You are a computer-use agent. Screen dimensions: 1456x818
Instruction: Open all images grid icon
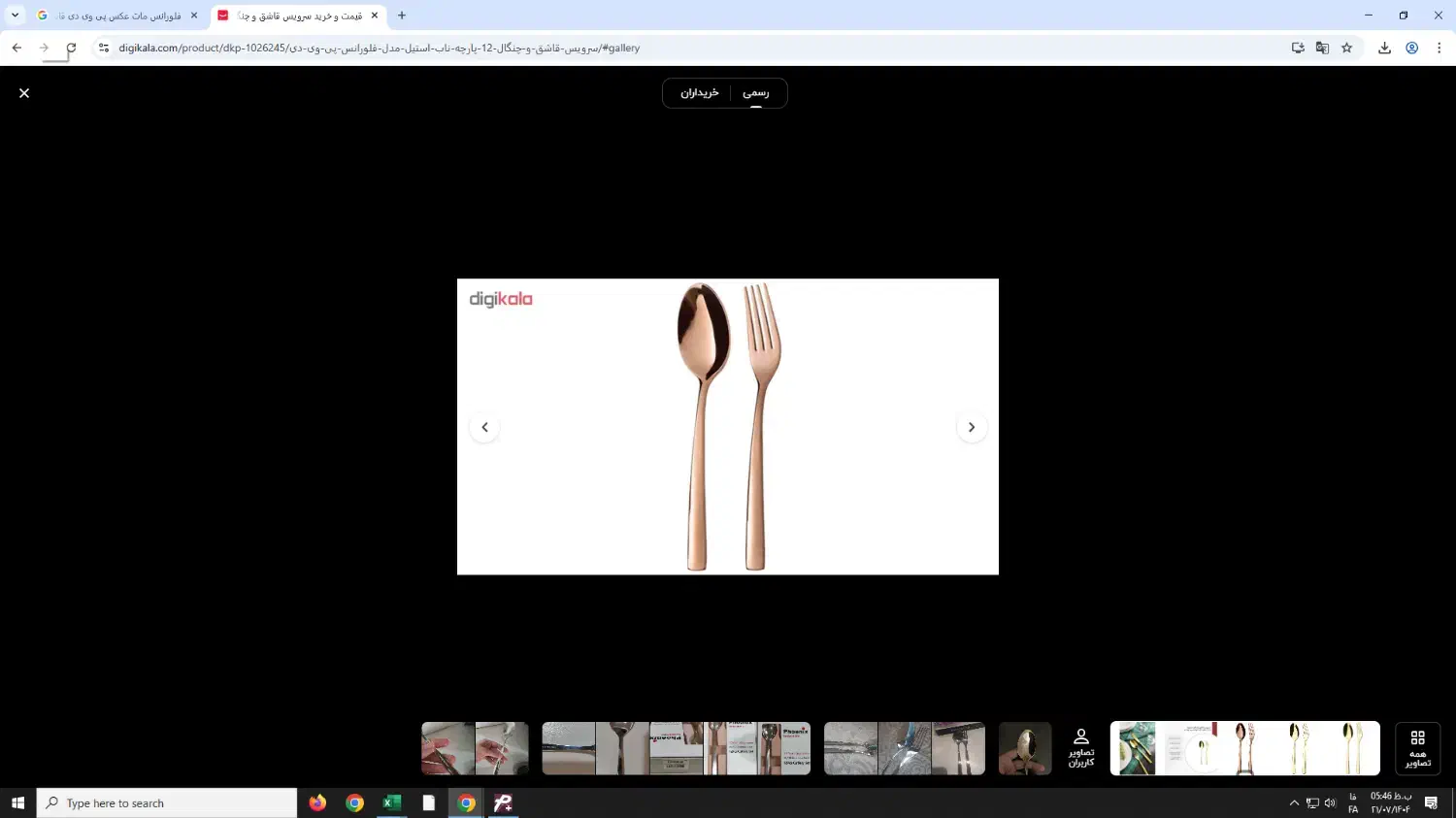1417,748
